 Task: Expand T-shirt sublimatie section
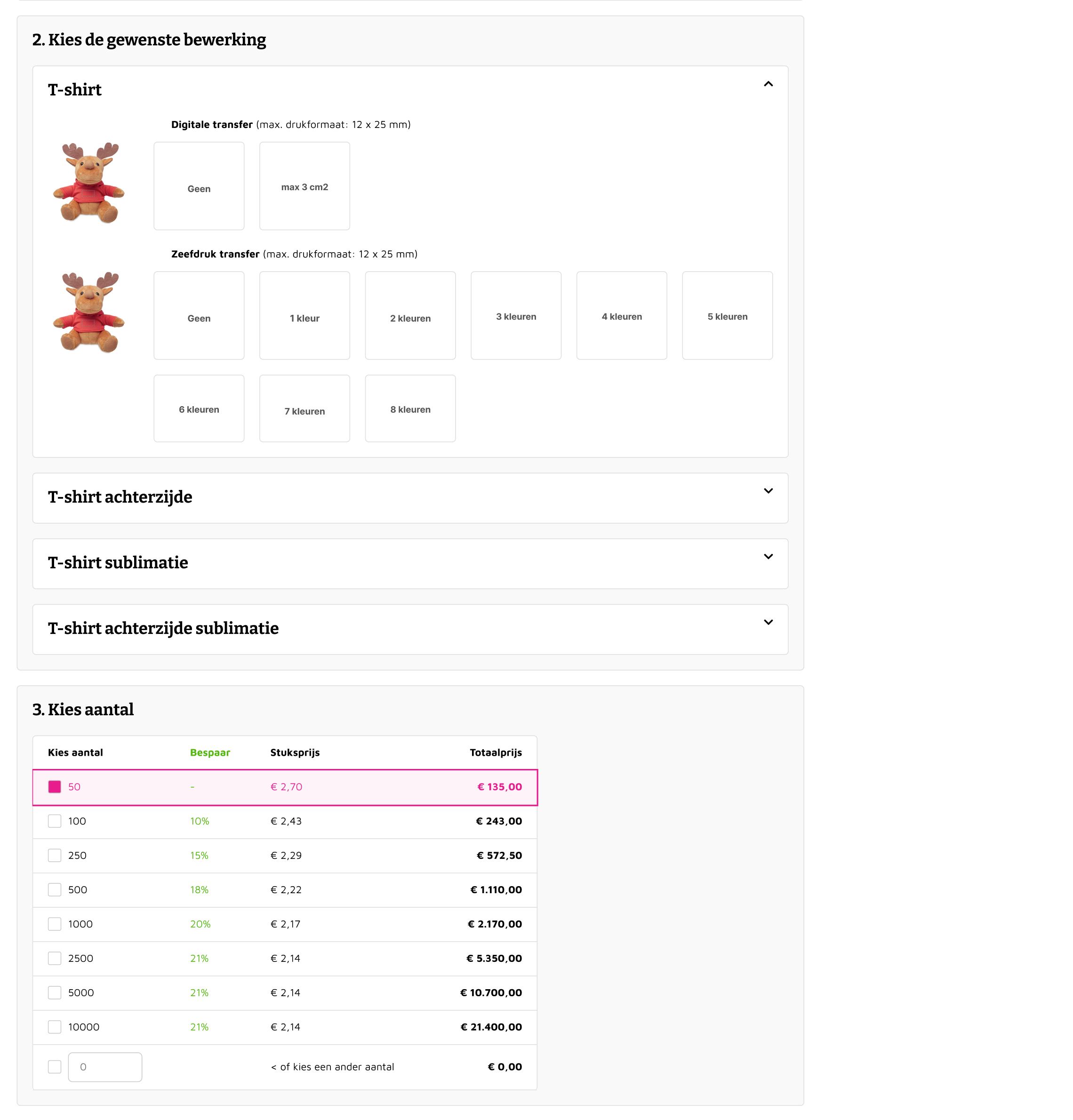point(767,557)
